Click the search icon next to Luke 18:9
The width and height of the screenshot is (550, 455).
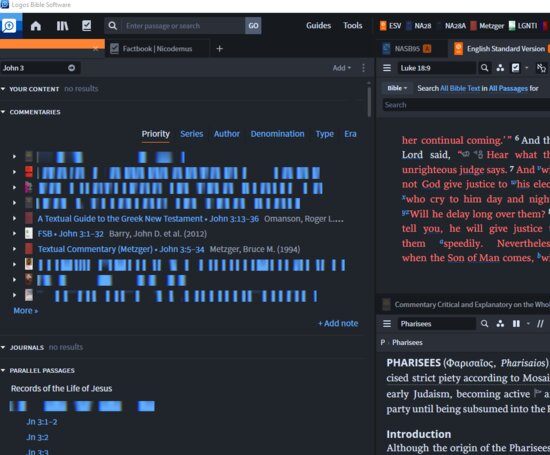pos(484,68)
